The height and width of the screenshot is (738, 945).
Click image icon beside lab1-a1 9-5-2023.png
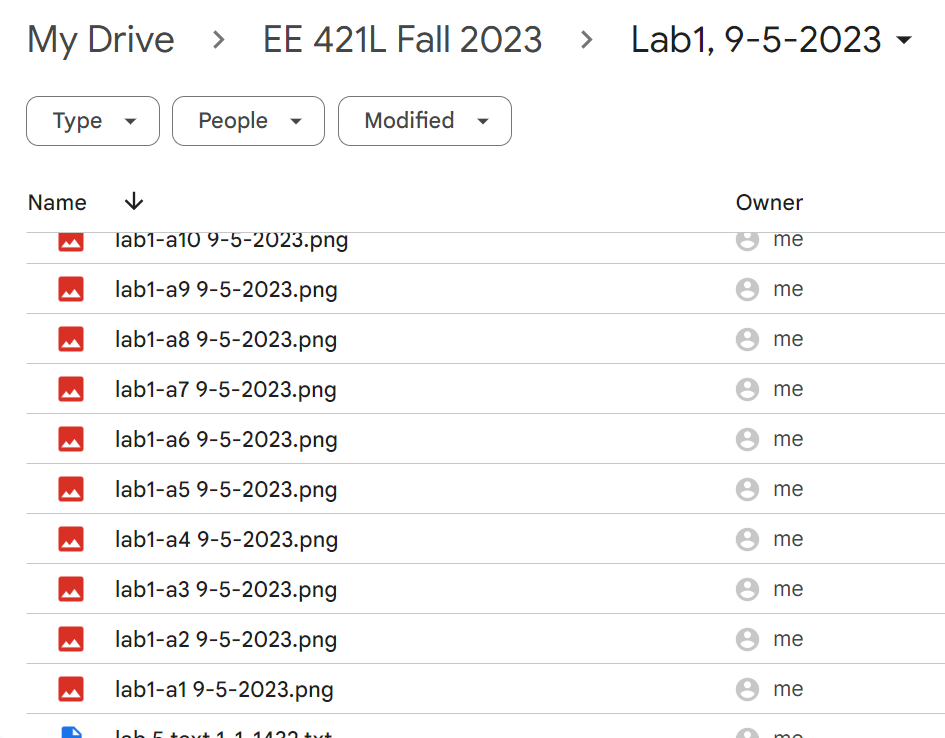coord(71,689)
